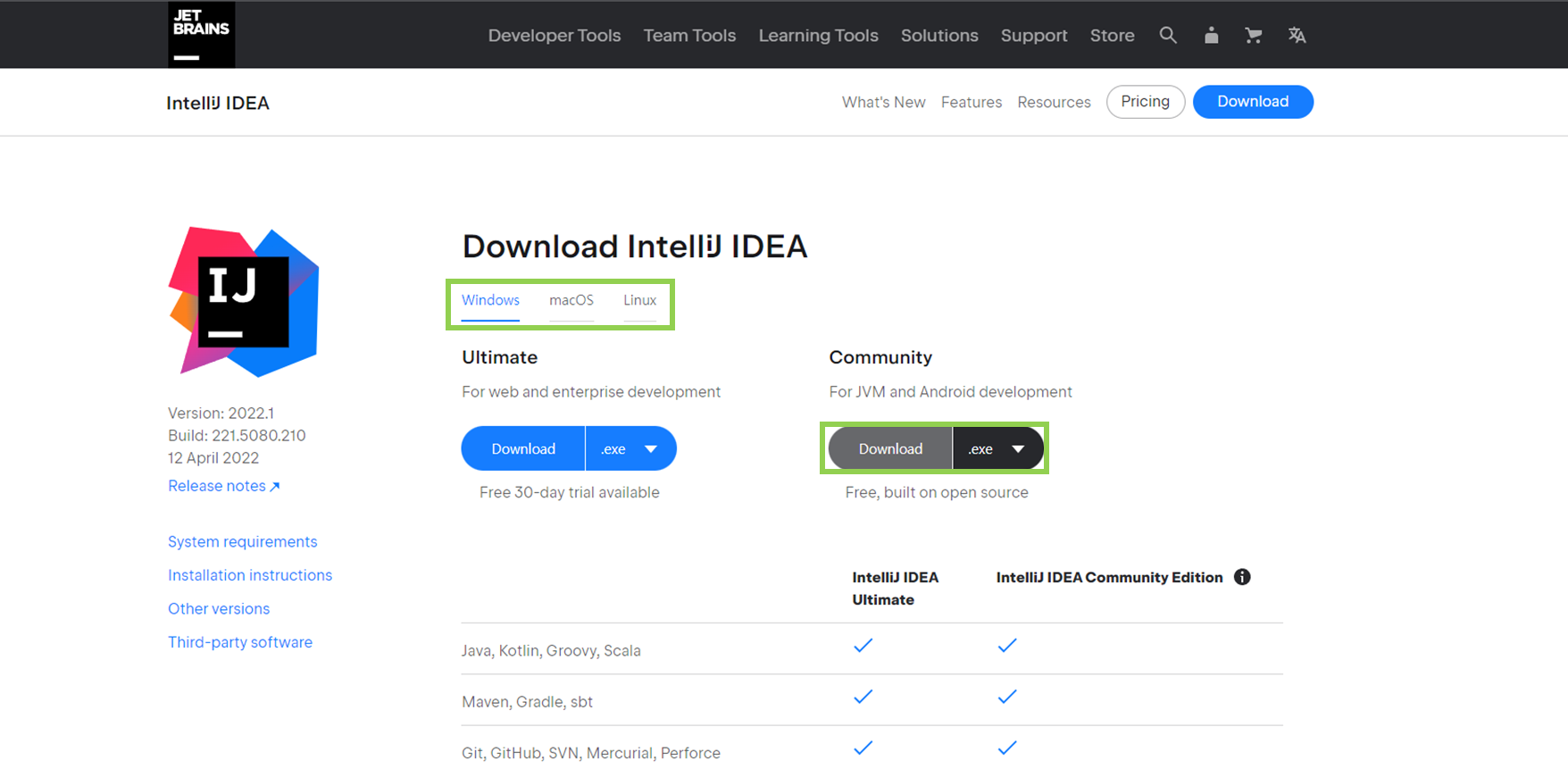The height and width of the screenshot is (769, 1568).
Task: Click the 'IntelliJ IDEA Ultimate' column header
Action: 895,589
